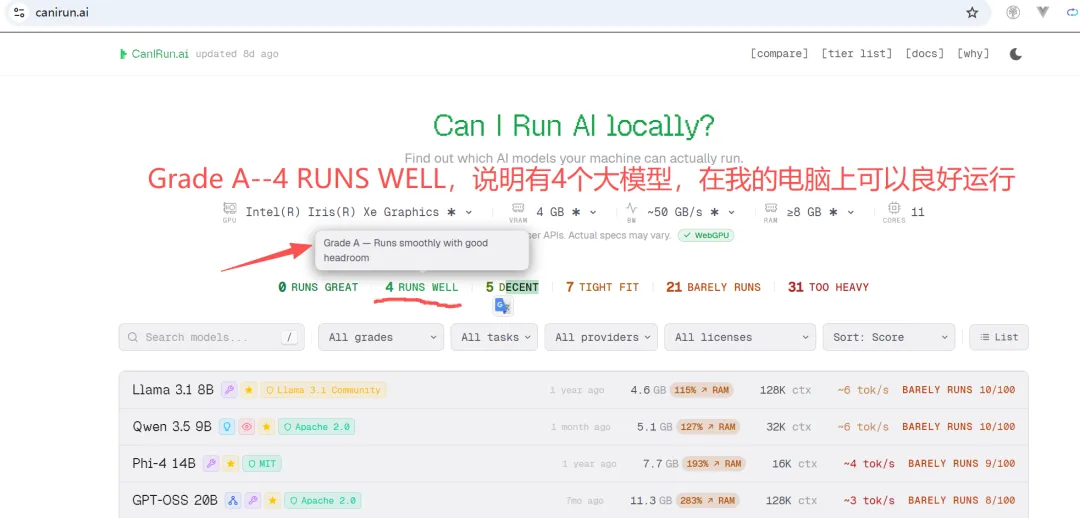Open the [why] page
This screenshot has height=518, width=1080.
coord(973,54)
